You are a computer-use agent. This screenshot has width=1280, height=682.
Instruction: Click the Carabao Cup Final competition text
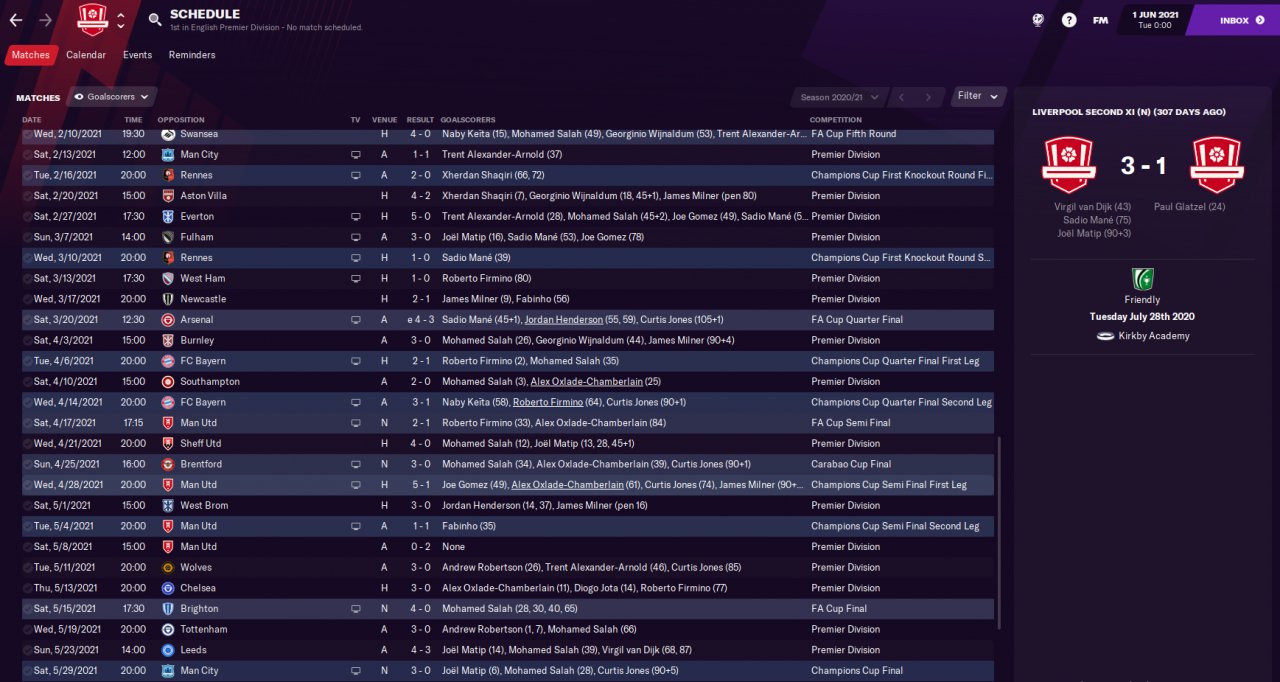tap(851, 464)
